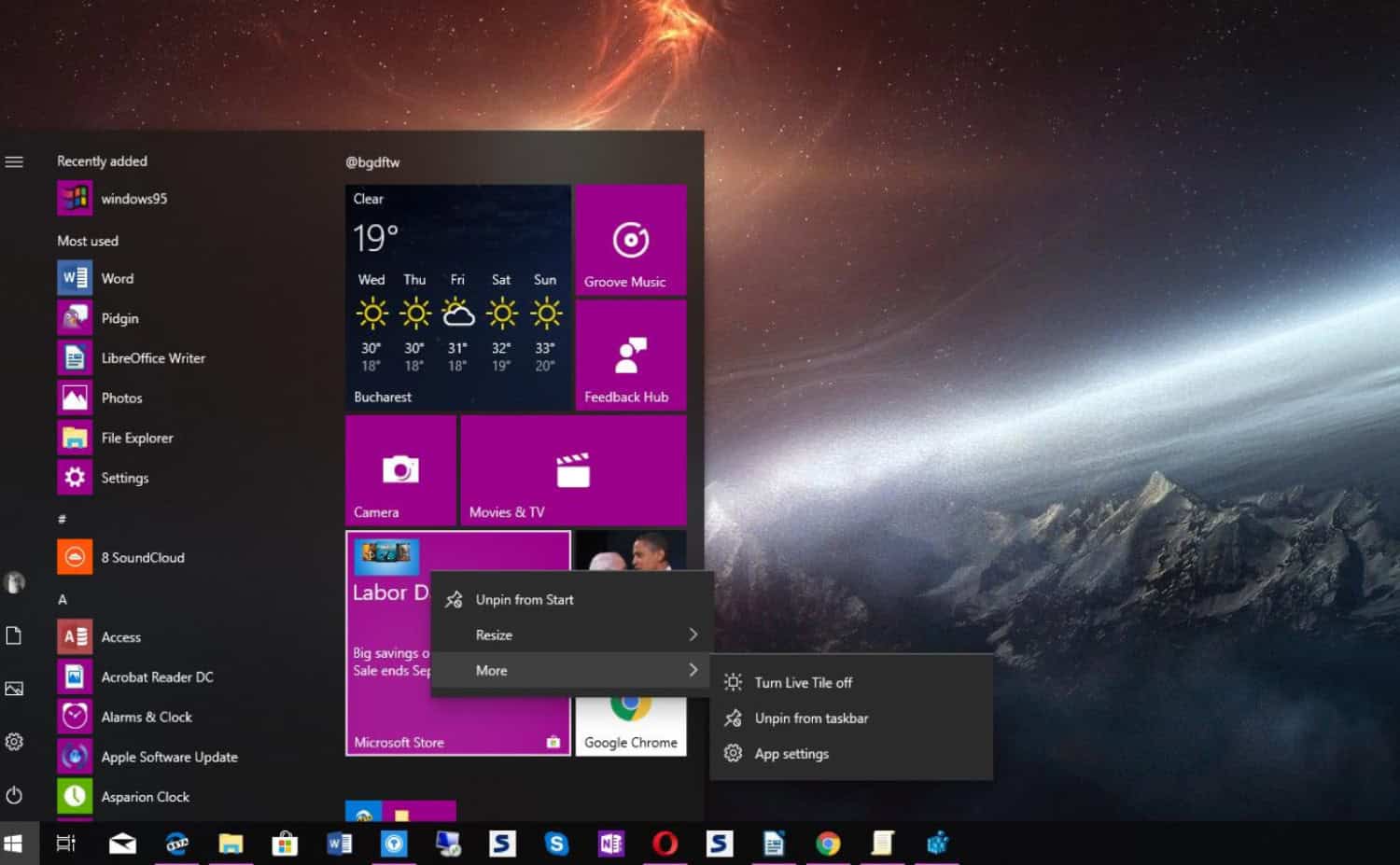Open Documents from the Start left rail

tap(14, 635)
